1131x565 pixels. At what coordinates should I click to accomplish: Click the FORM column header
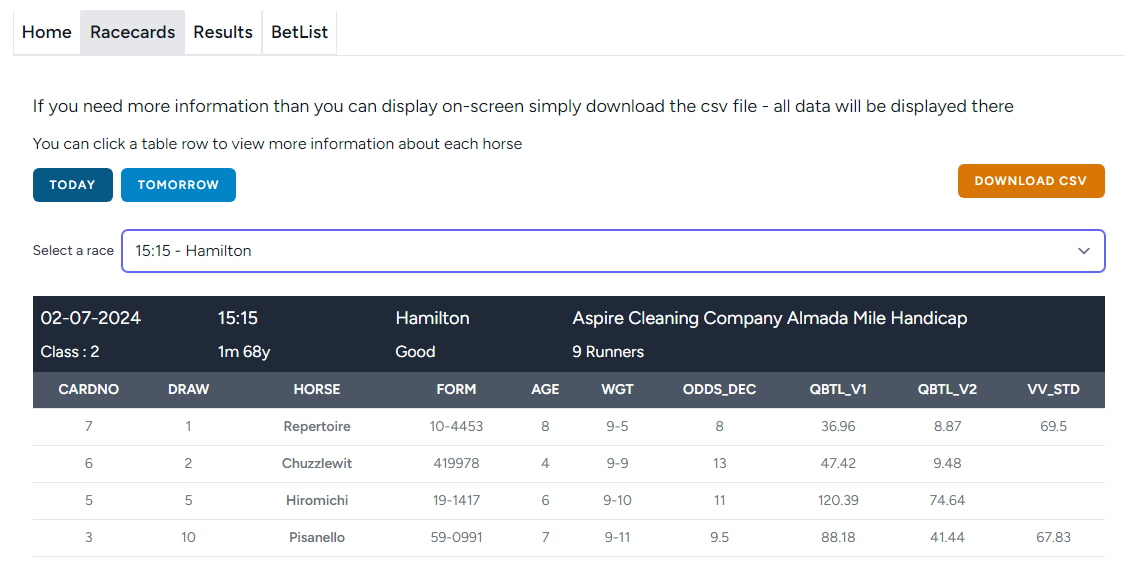[456, 390]
